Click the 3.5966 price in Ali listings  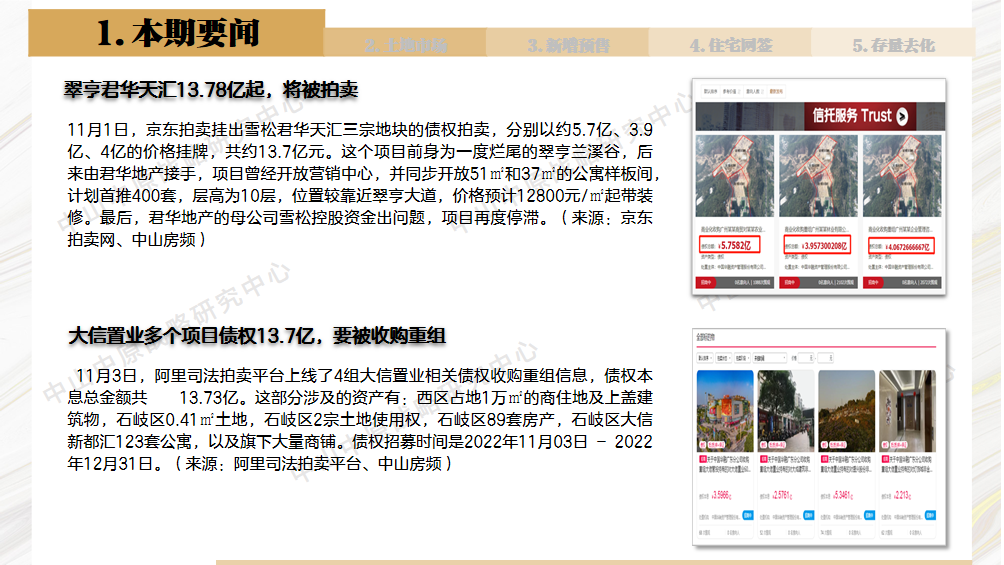coord(721,495)
